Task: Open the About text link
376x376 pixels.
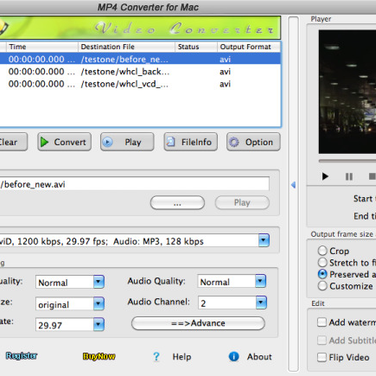Action: (259, 357)
